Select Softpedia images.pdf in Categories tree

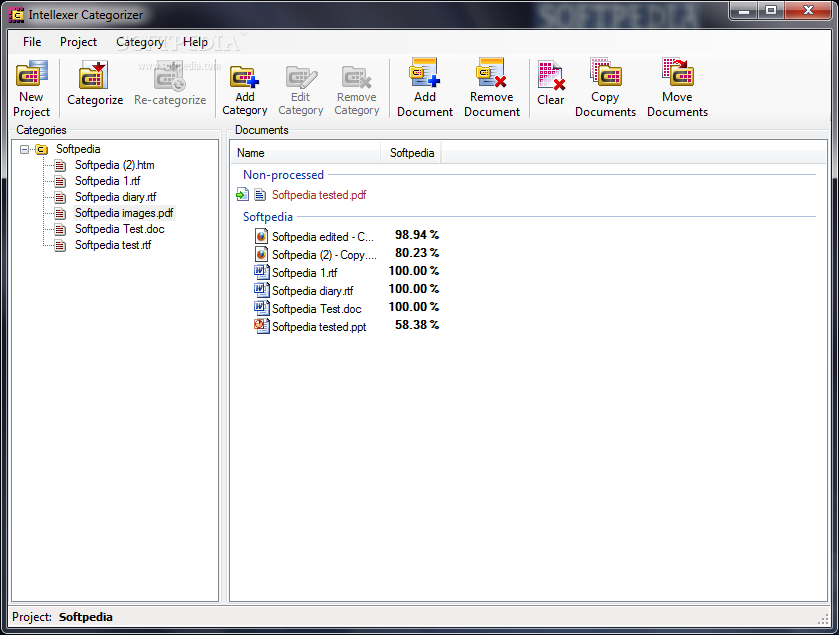point(124,213)
